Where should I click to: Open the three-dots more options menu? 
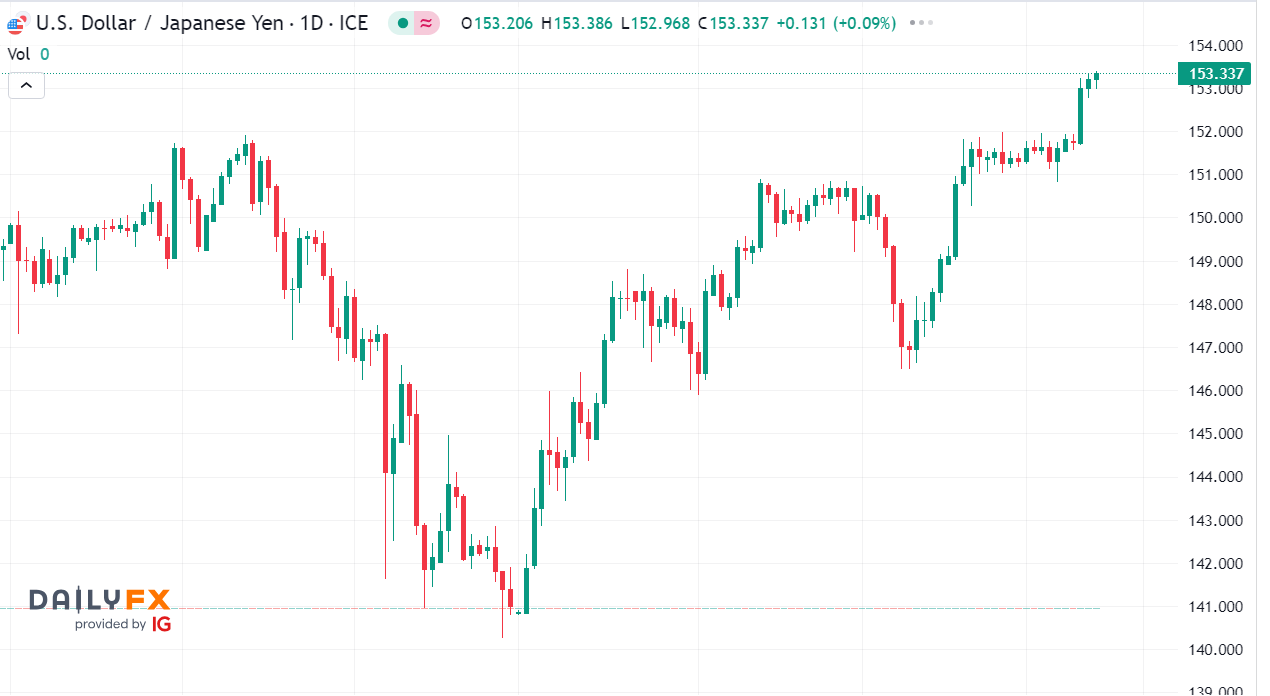pyautogui.click(x=923, y=23)
